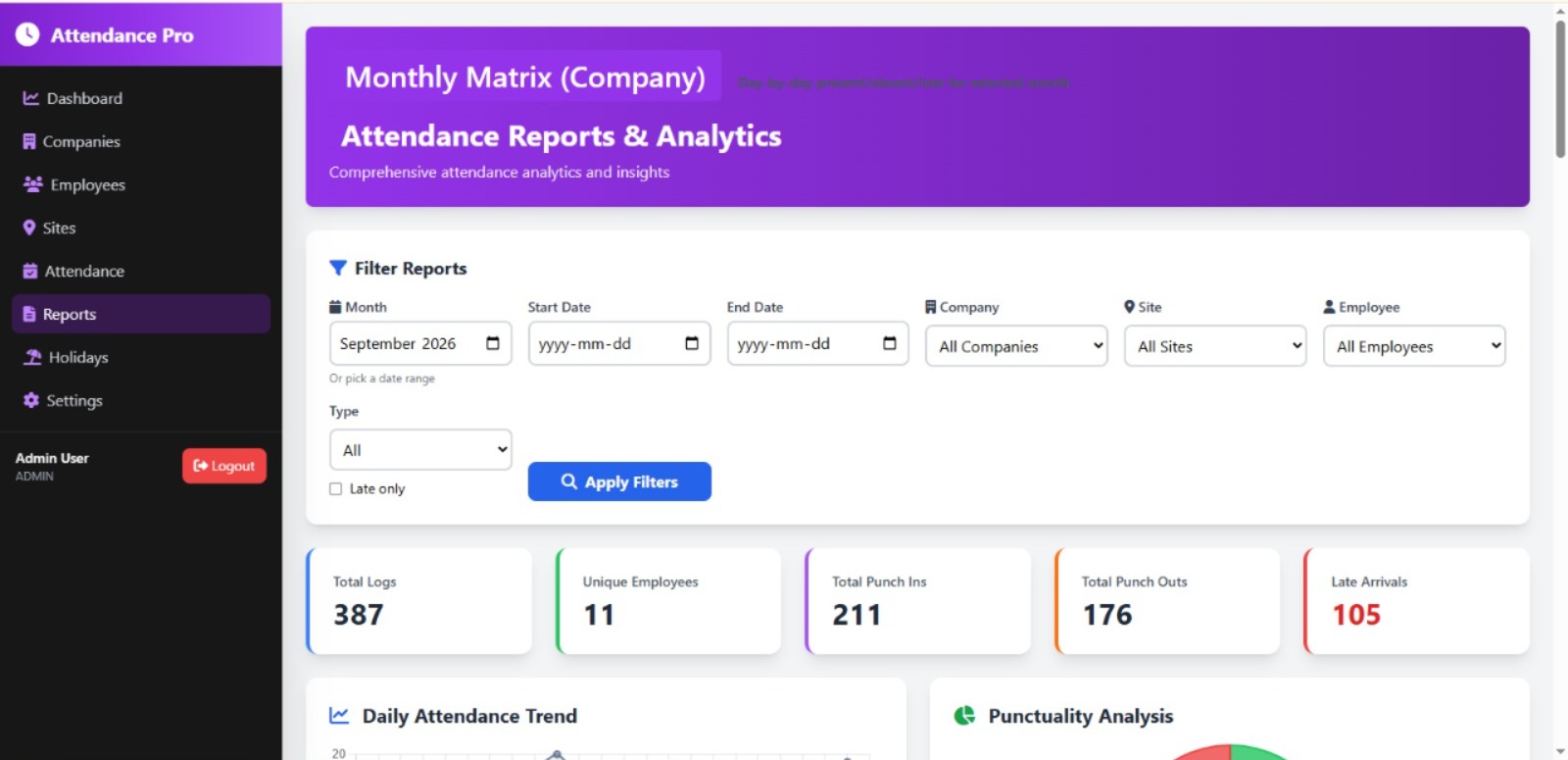Image resolution: width=1568 pixels, height=760 pixels.
Task: Open the Month field calendar picker icon
Action: (x=493, y=343)
